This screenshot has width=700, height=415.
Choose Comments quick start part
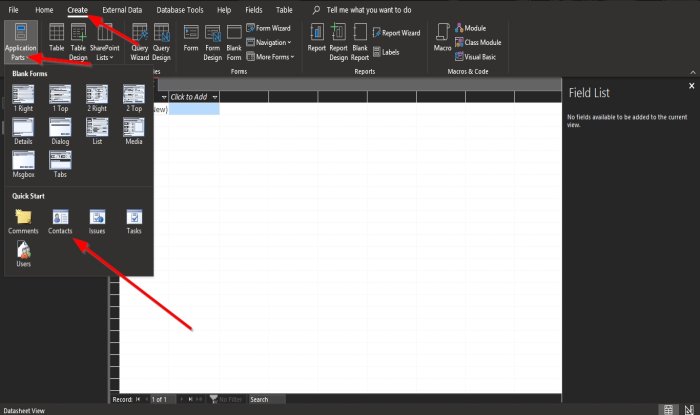click(x=23, y=222)
